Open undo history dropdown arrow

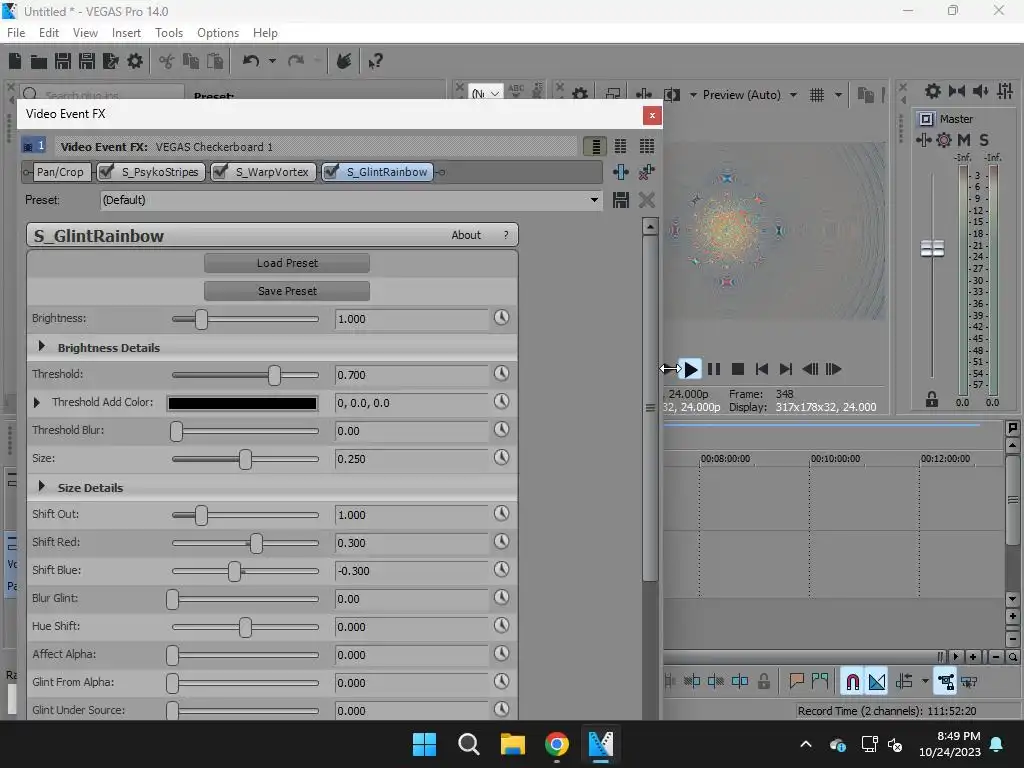tap(272, 61)
